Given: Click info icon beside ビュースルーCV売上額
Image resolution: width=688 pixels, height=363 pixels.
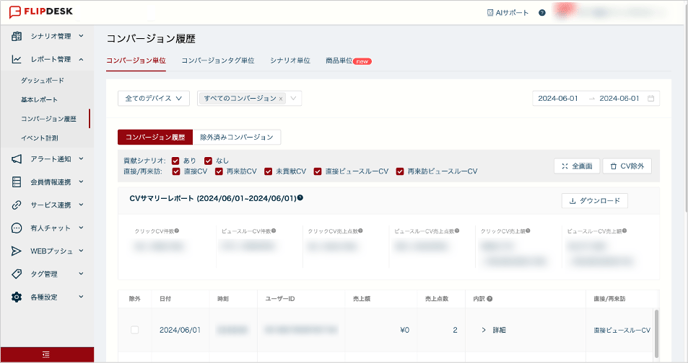Looking at the screenshot, I should coord(624,230).
